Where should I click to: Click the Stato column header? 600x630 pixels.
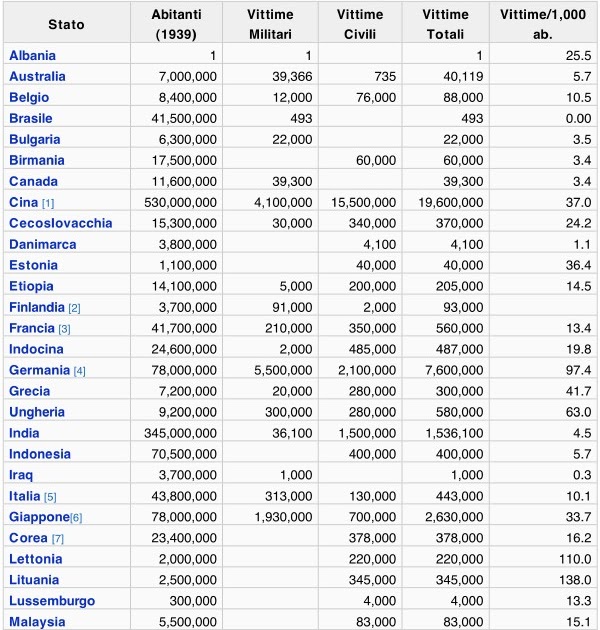click(67, 22)
